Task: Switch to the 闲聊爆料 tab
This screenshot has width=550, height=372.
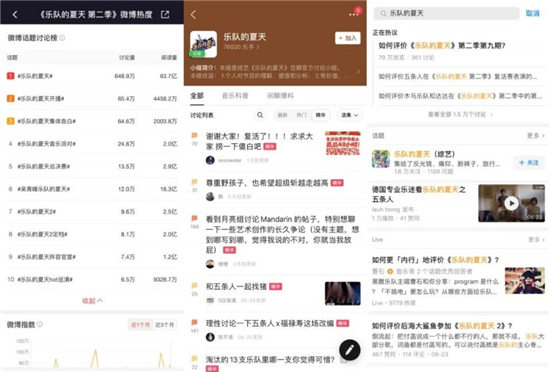Action: [280, 95]
